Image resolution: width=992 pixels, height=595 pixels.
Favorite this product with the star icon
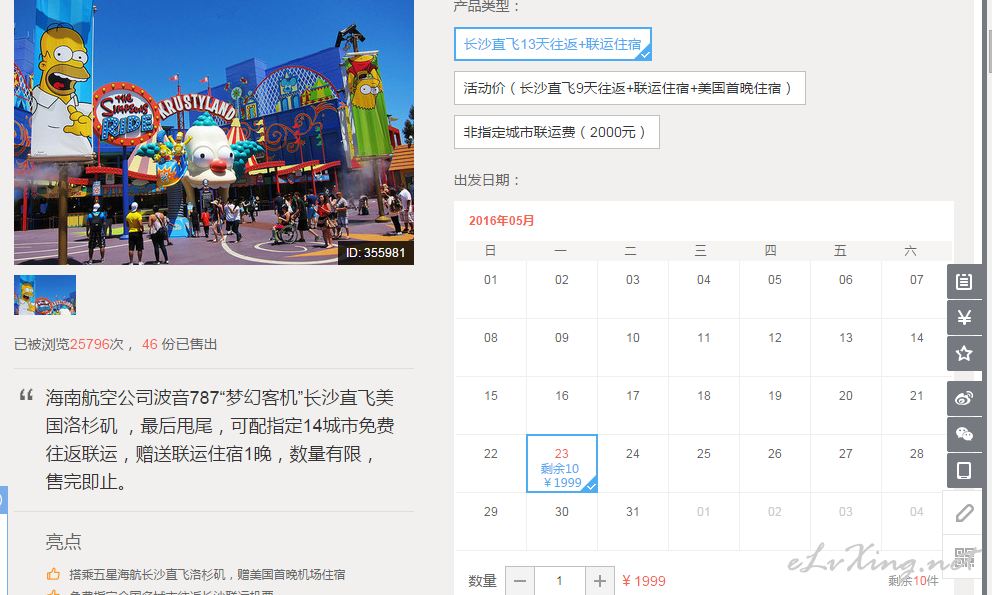[x=964, y=353]
